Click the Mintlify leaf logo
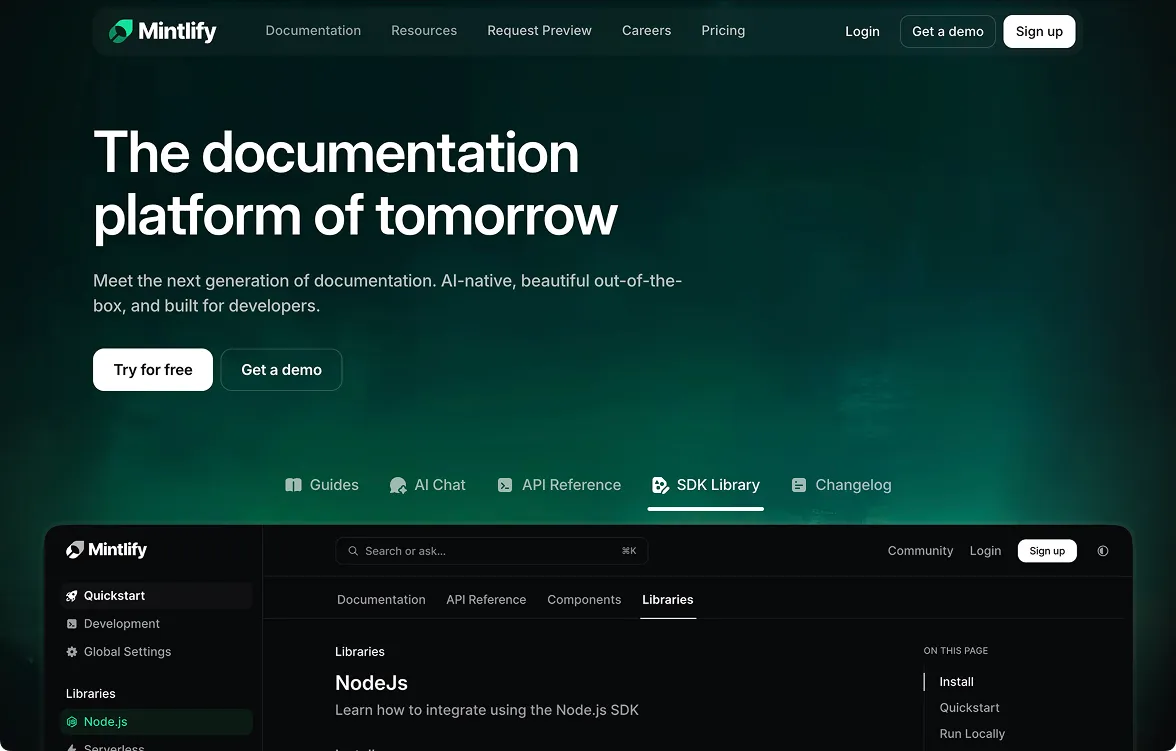Screen dimensions: 1176x751 (122, 30)
